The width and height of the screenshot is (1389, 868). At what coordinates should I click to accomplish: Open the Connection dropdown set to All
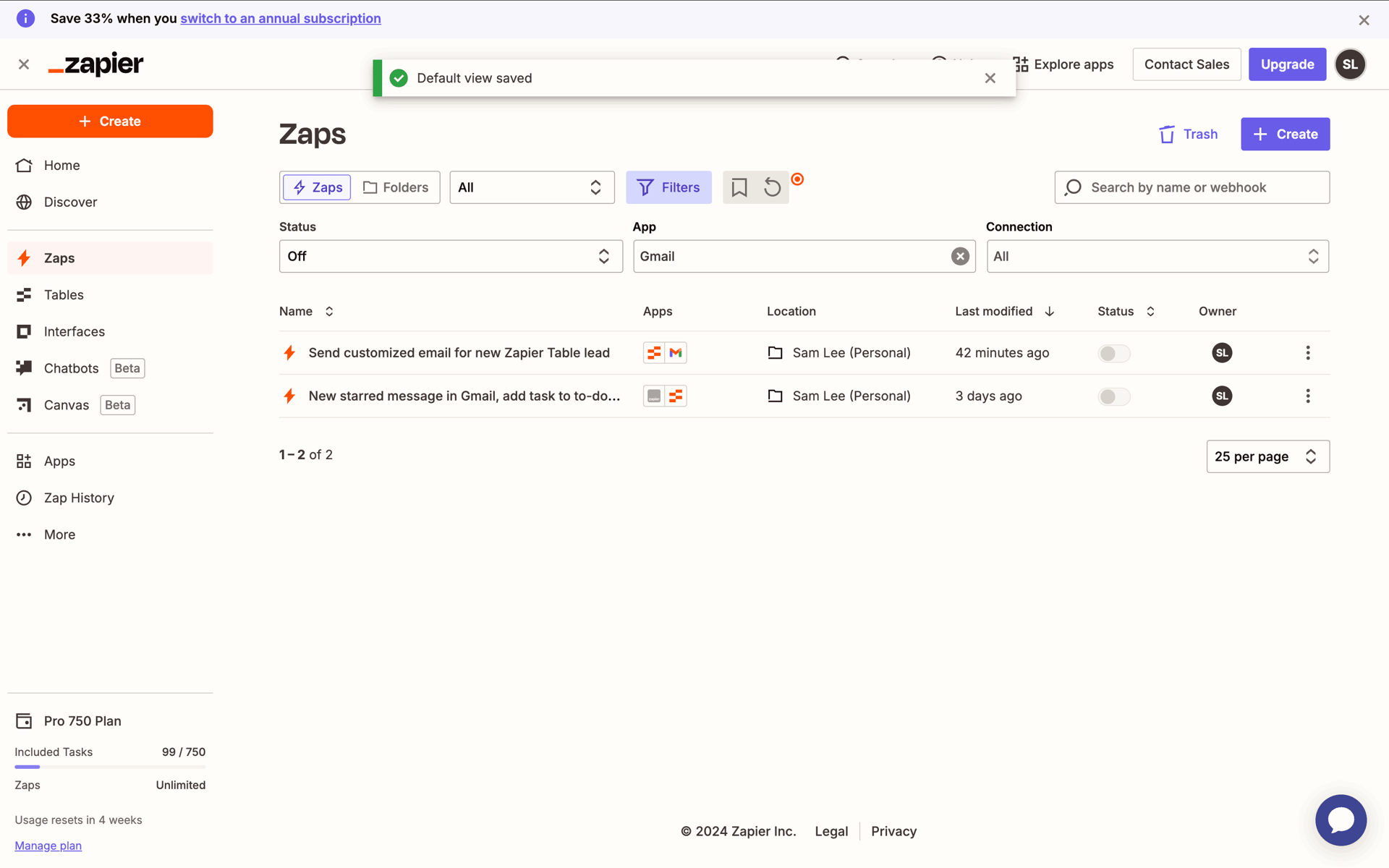(1157, 256)
